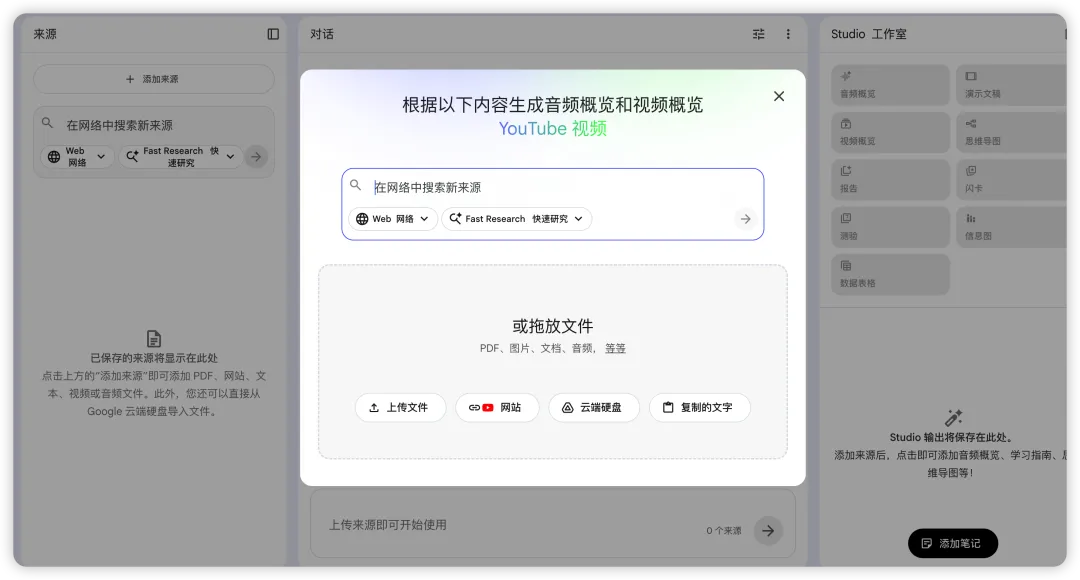Open the chat three-dot menu
1080x580 pixels.
coord(788,34)
